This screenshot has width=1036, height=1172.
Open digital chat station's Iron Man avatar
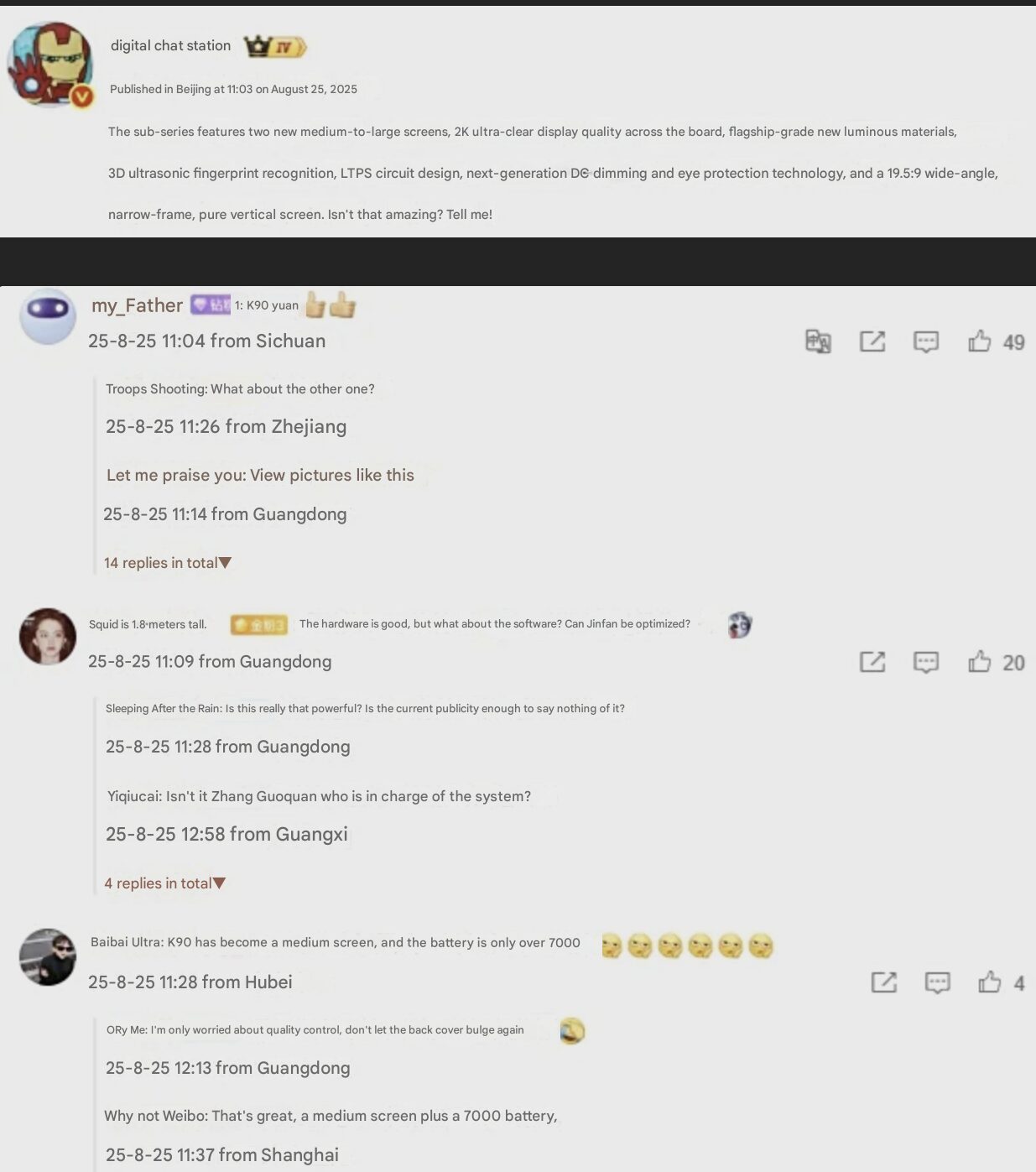(x=50, y=65)
